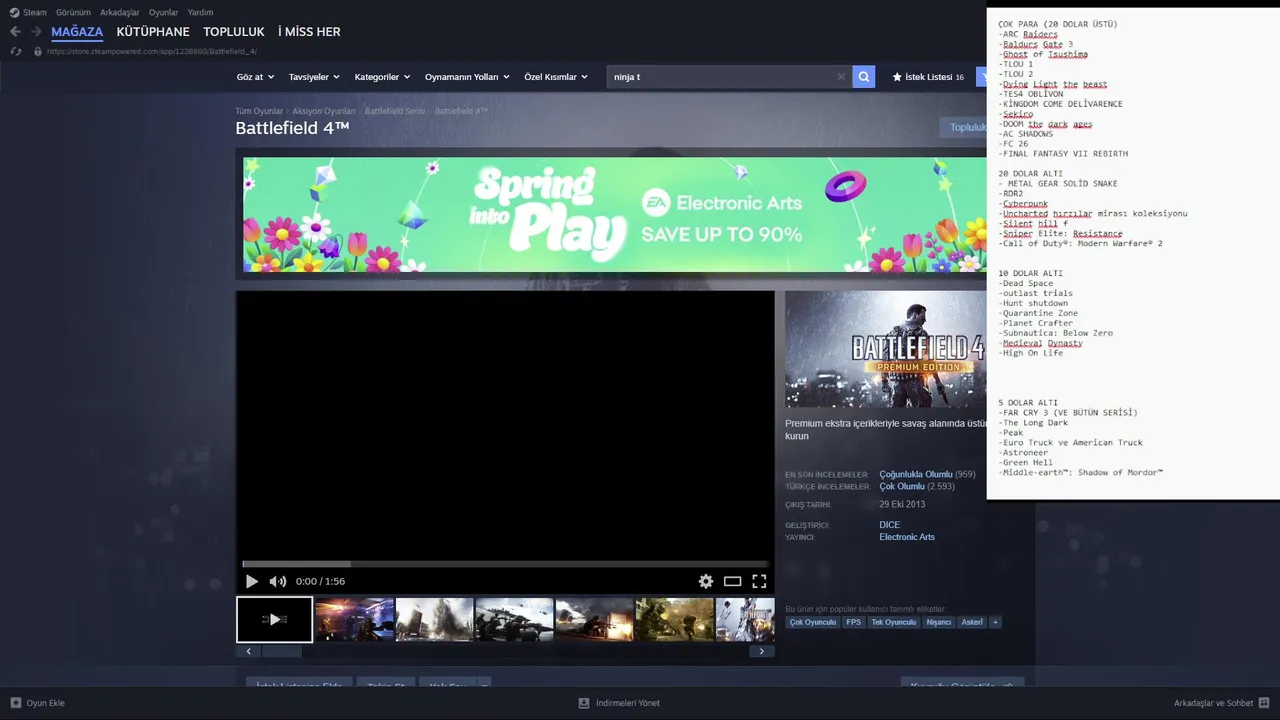Select the FPS tag
1280x720 pixels.
[853, 622]
